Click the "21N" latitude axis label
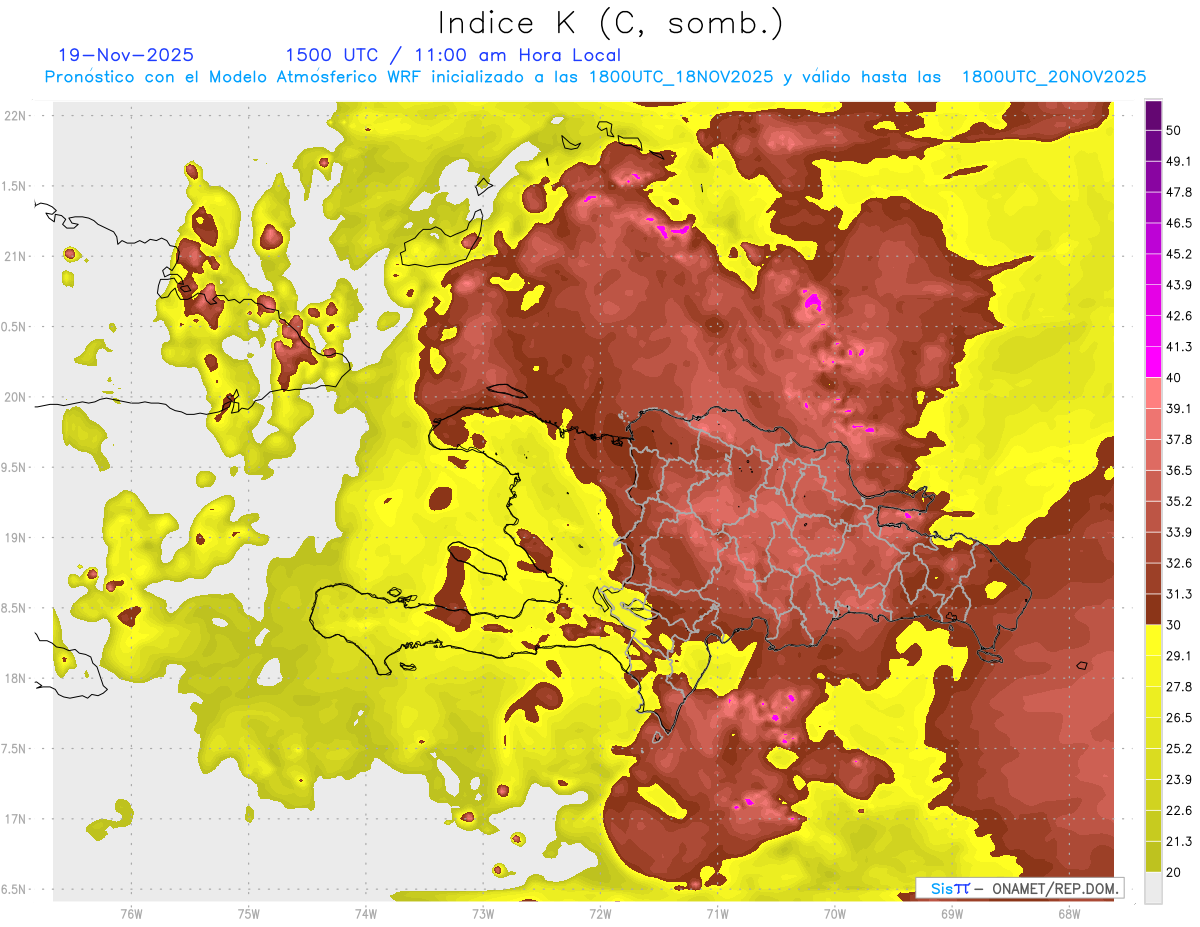1200x927 pixels. click(x=15, y=256)
